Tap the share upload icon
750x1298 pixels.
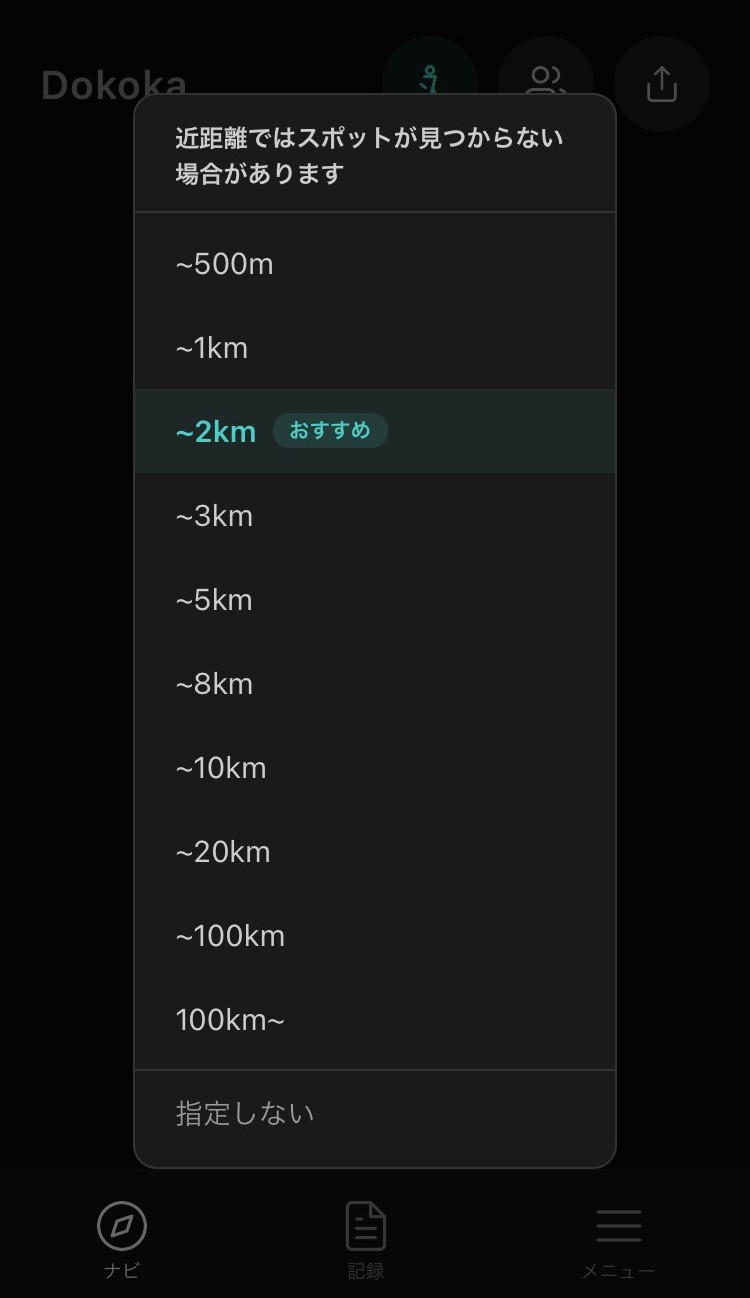pyautogui.click(x=662, y=84)
